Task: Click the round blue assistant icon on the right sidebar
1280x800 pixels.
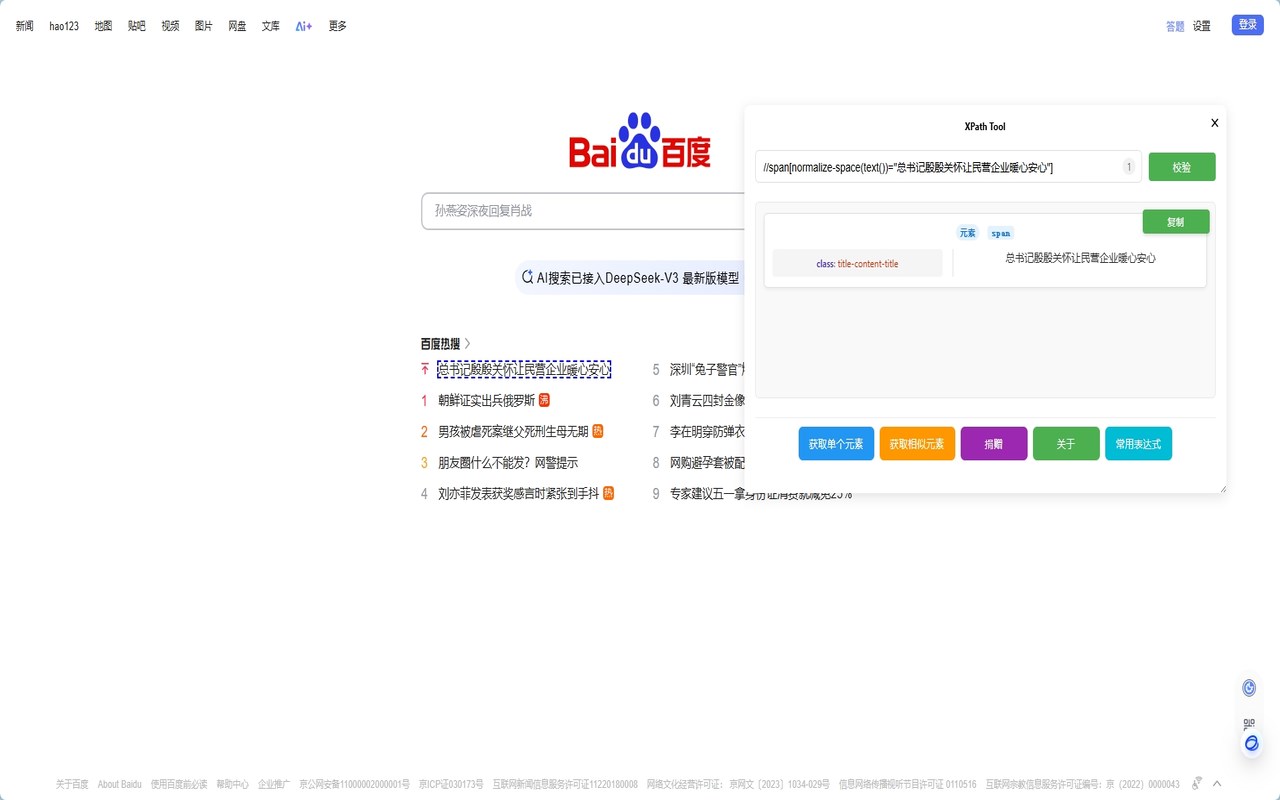Action: point(1249,688)
